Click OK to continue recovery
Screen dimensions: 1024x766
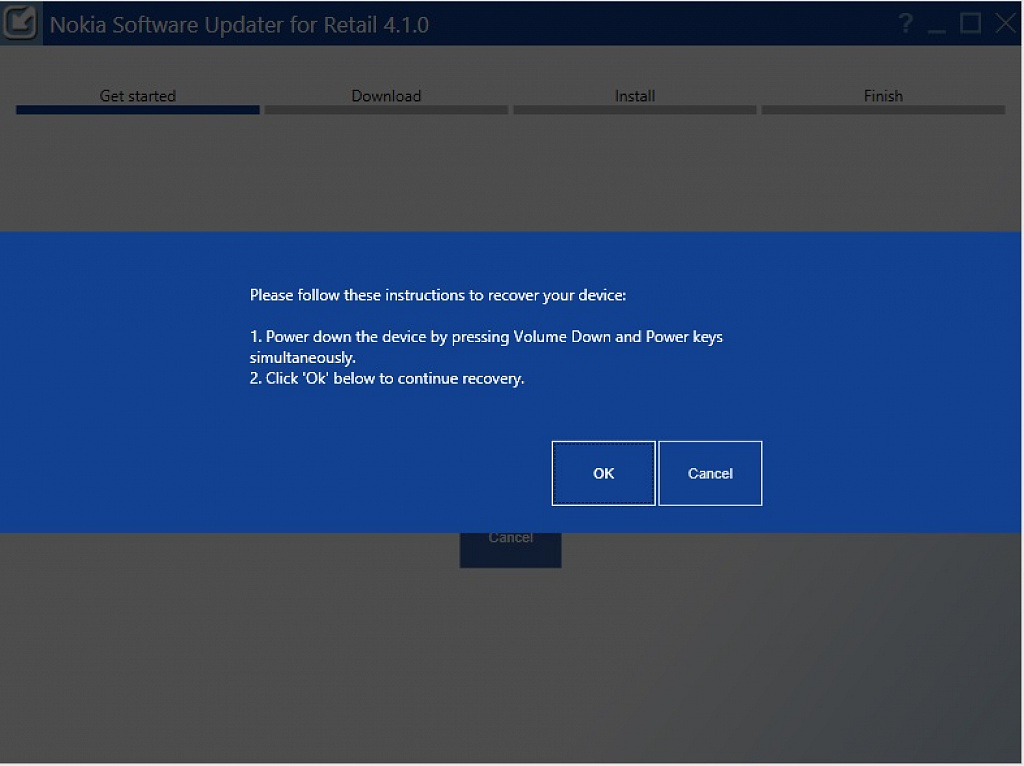coord(603,473)
